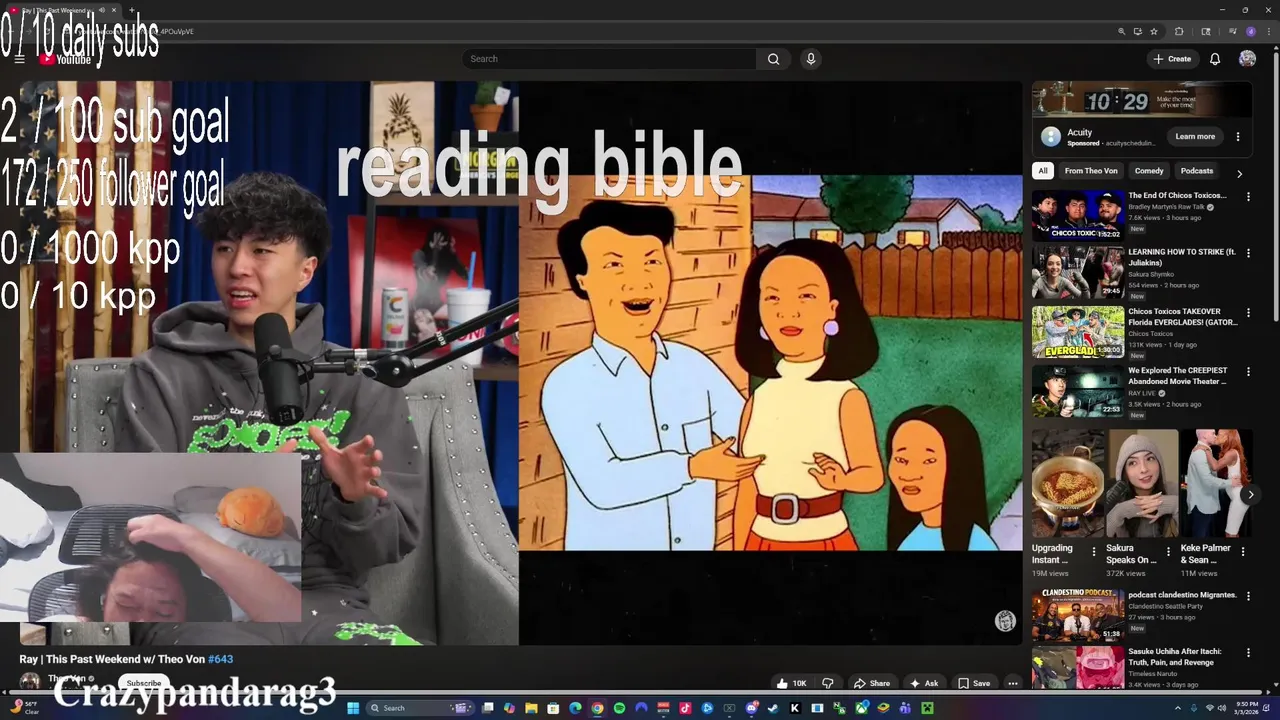The width and height of the screenshot is (1280, 720).
Task: Select the From Theo Von chip
Action: click(x=1091, y=171)
